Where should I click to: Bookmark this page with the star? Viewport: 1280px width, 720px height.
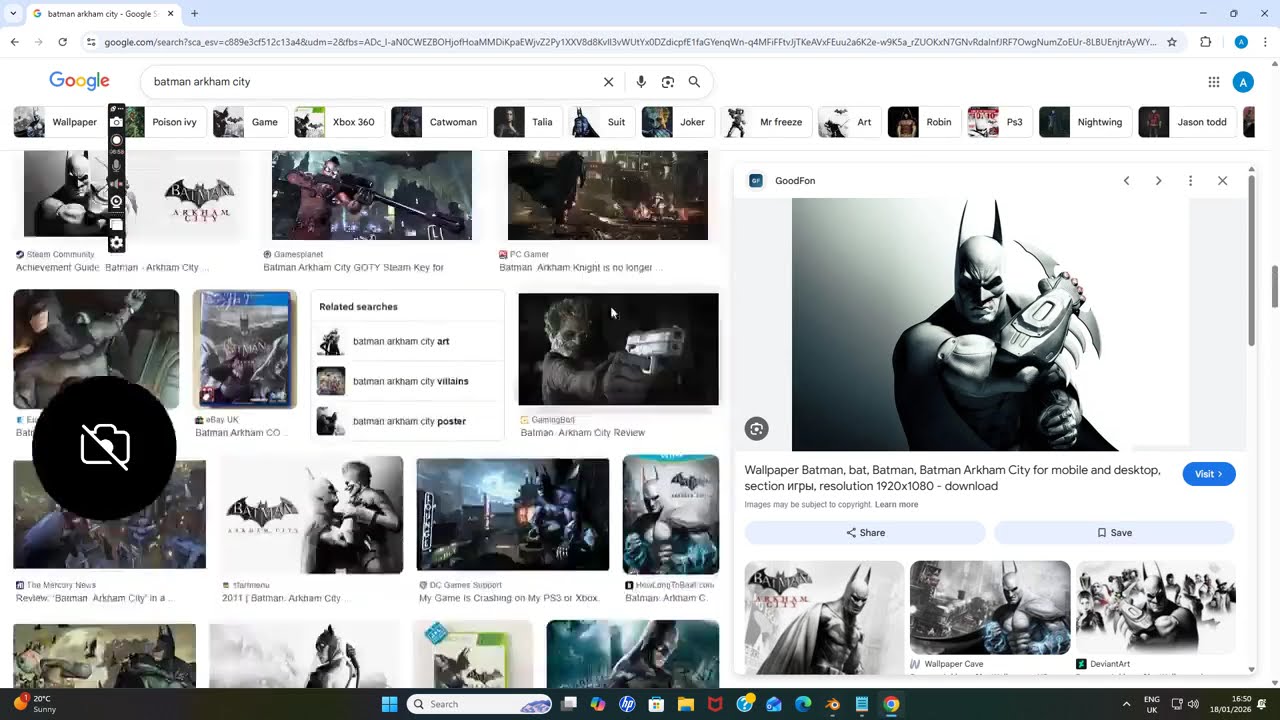[x=1172, y=42]
